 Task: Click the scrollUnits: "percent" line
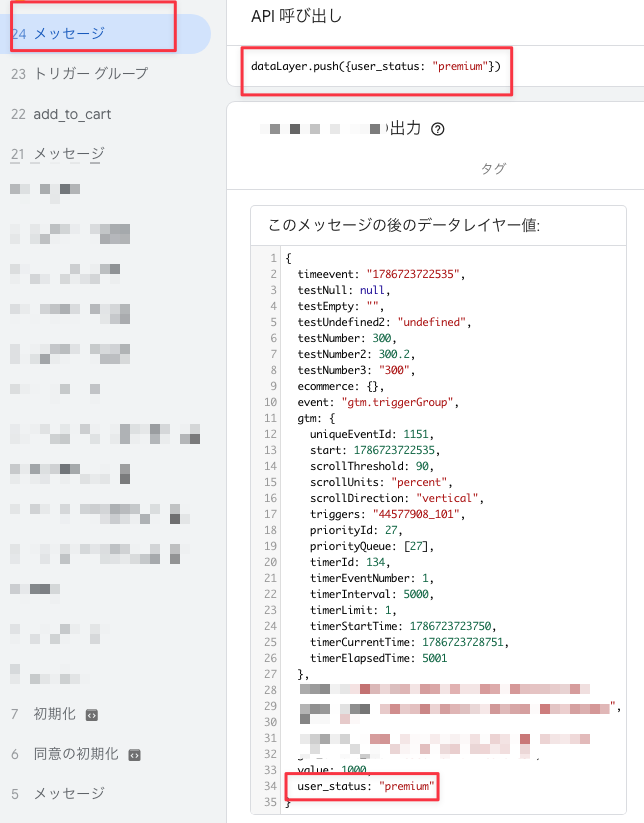pyautogui.click(x=382, y=482)
